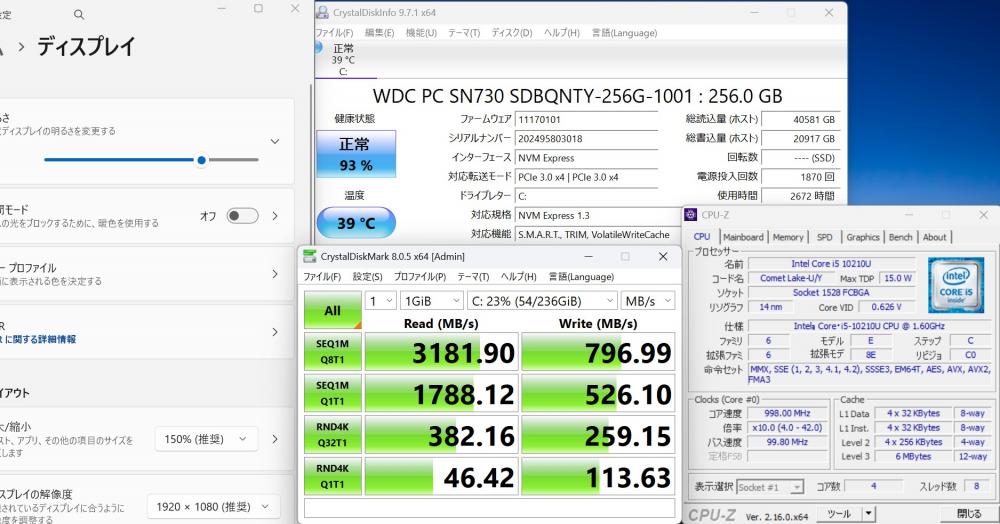This screenshot has height=524, width=1000.
Task: Click the CPU-Z title bar app icon
Action: click(x=691, y=215)
